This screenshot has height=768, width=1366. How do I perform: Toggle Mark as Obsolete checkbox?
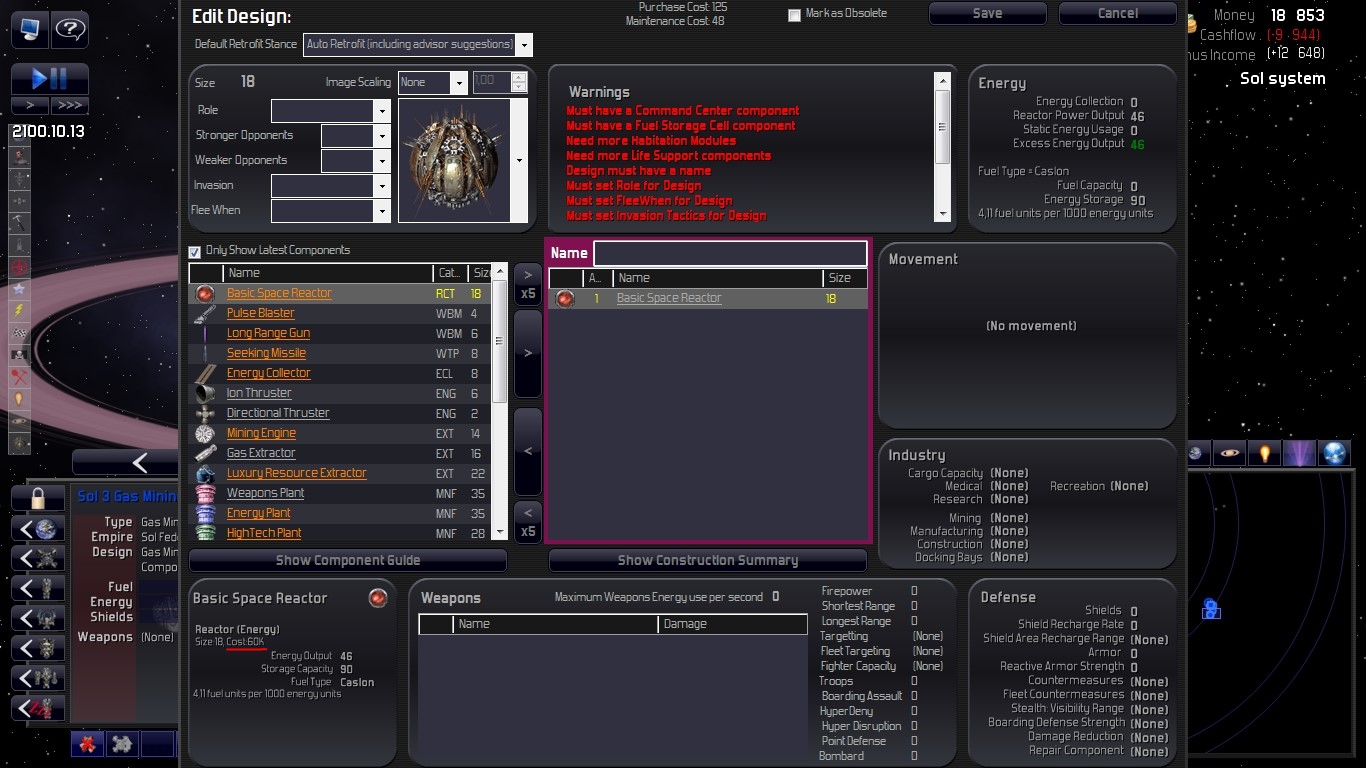795,15
